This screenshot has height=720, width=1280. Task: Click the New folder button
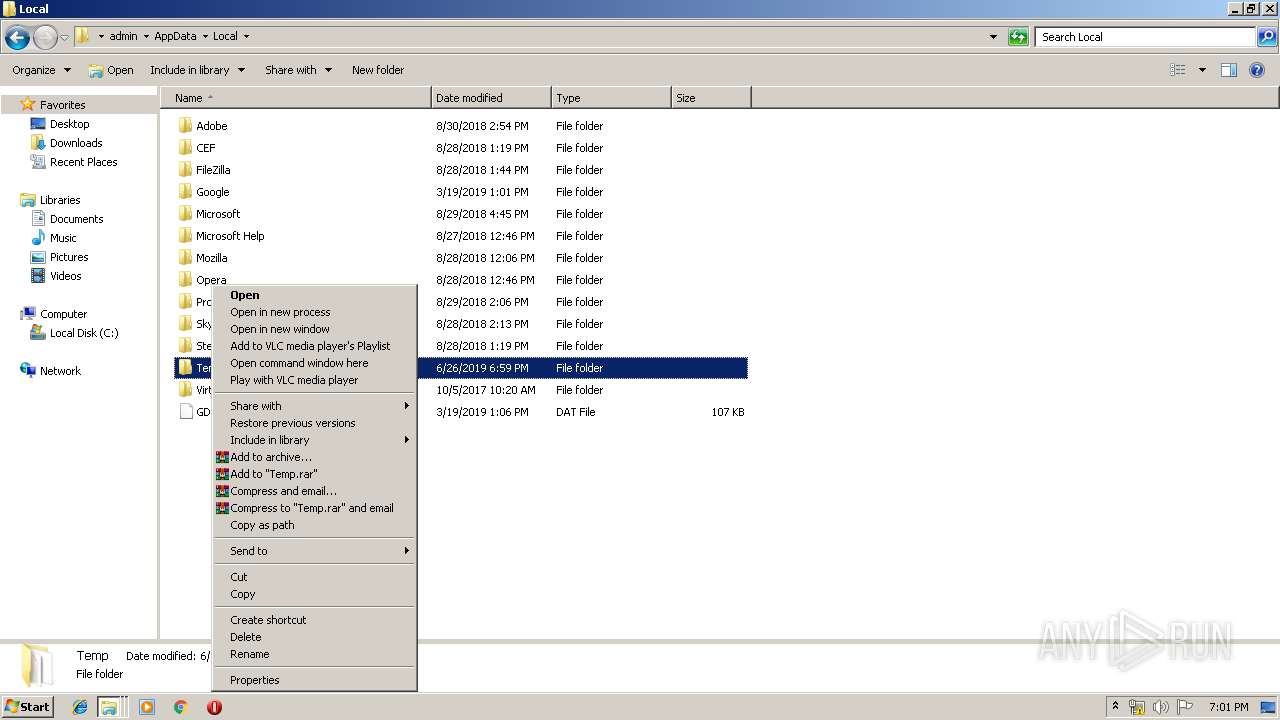tap(378, 70)
